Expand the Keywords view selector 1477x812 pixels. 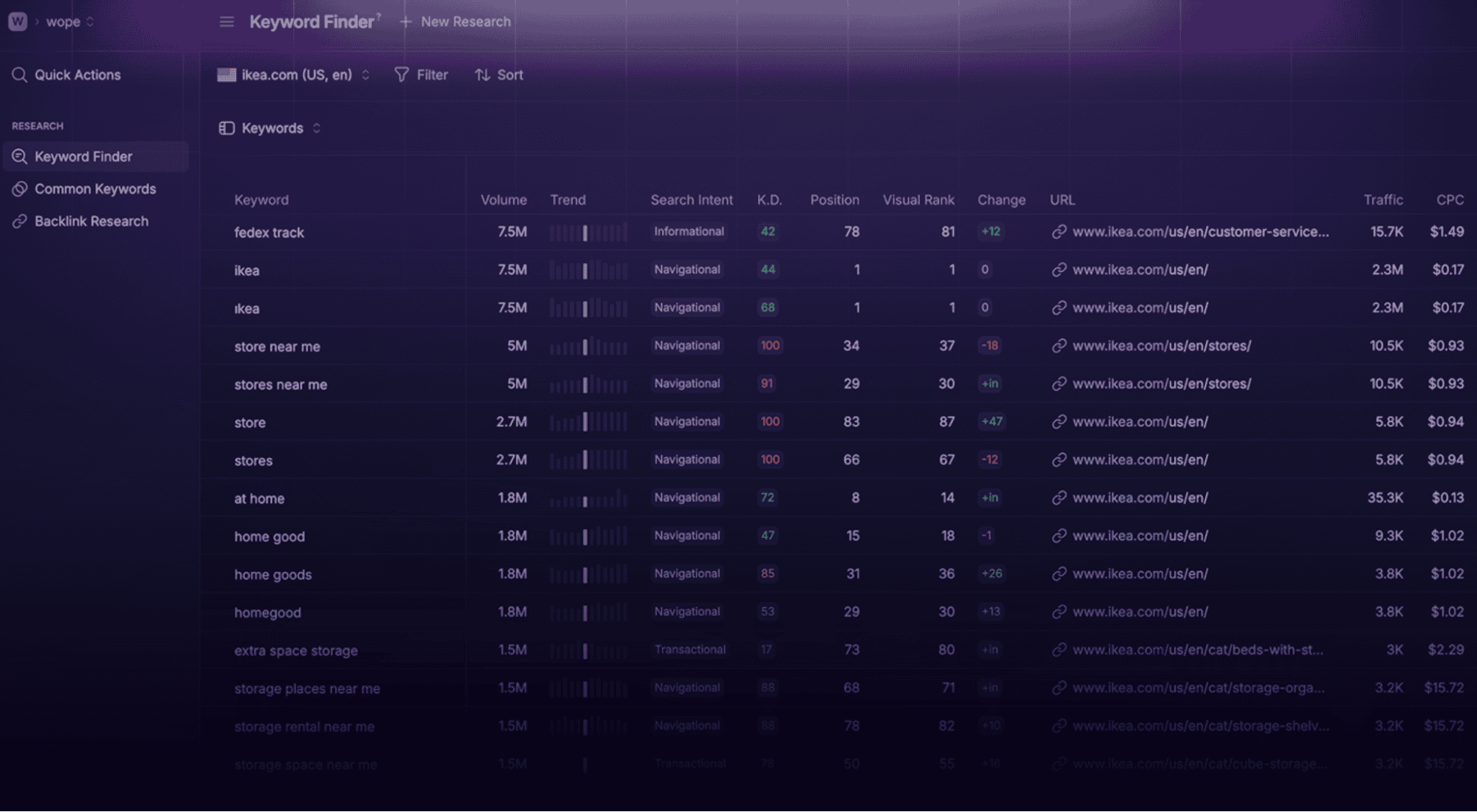coord(316,128)
